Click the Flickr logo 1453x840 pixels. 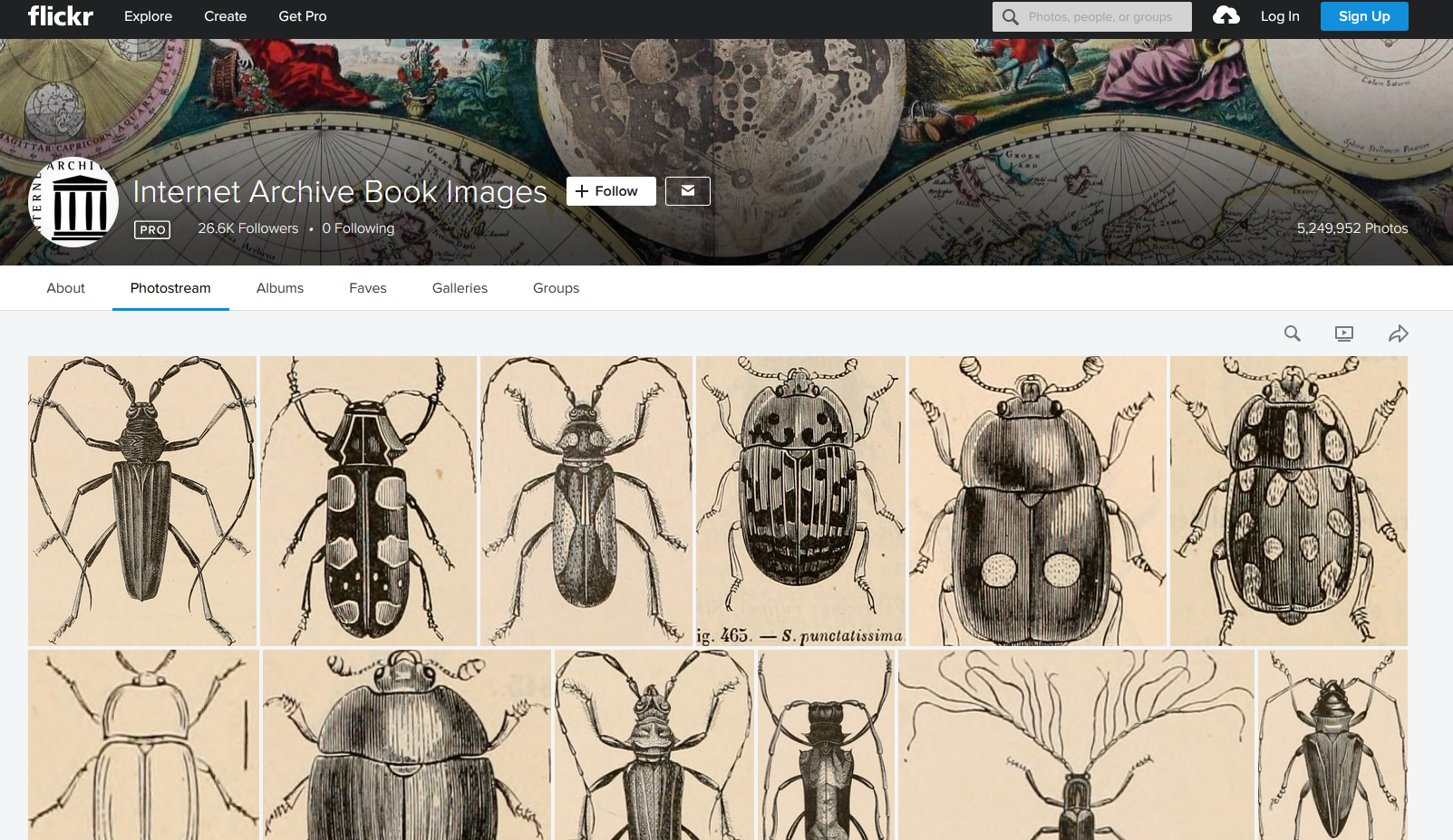tap(60, 16)
